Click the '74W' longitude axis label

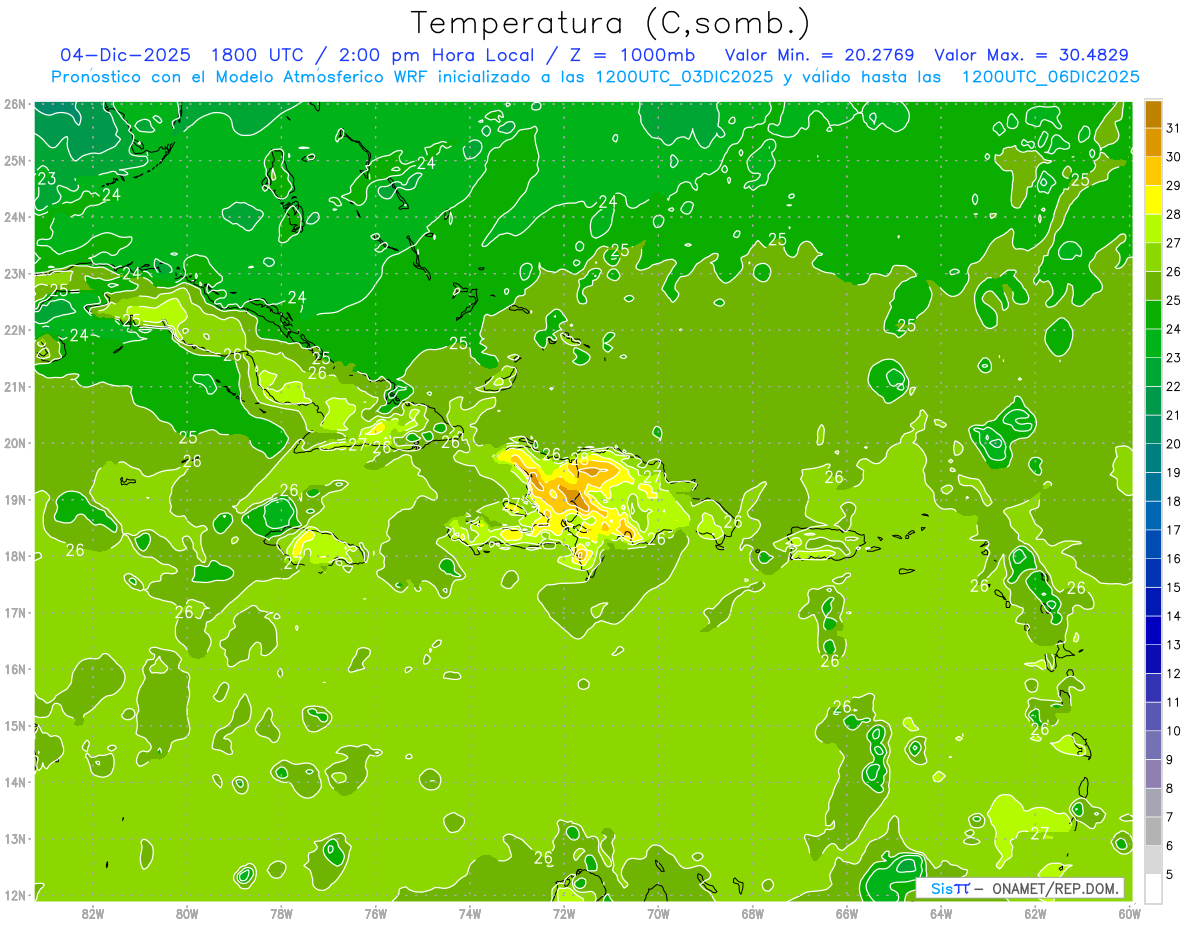tap(469, 914)
